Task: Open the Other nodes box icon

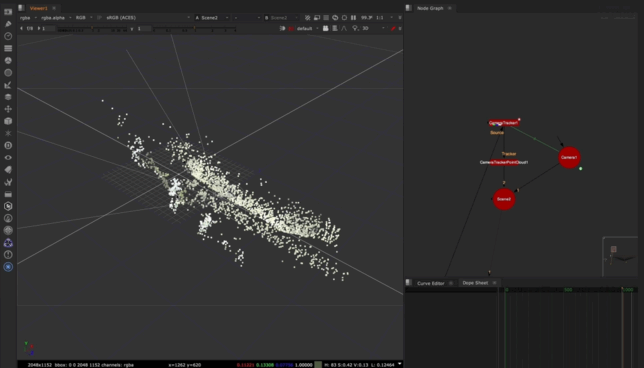Action: point(8,194)
